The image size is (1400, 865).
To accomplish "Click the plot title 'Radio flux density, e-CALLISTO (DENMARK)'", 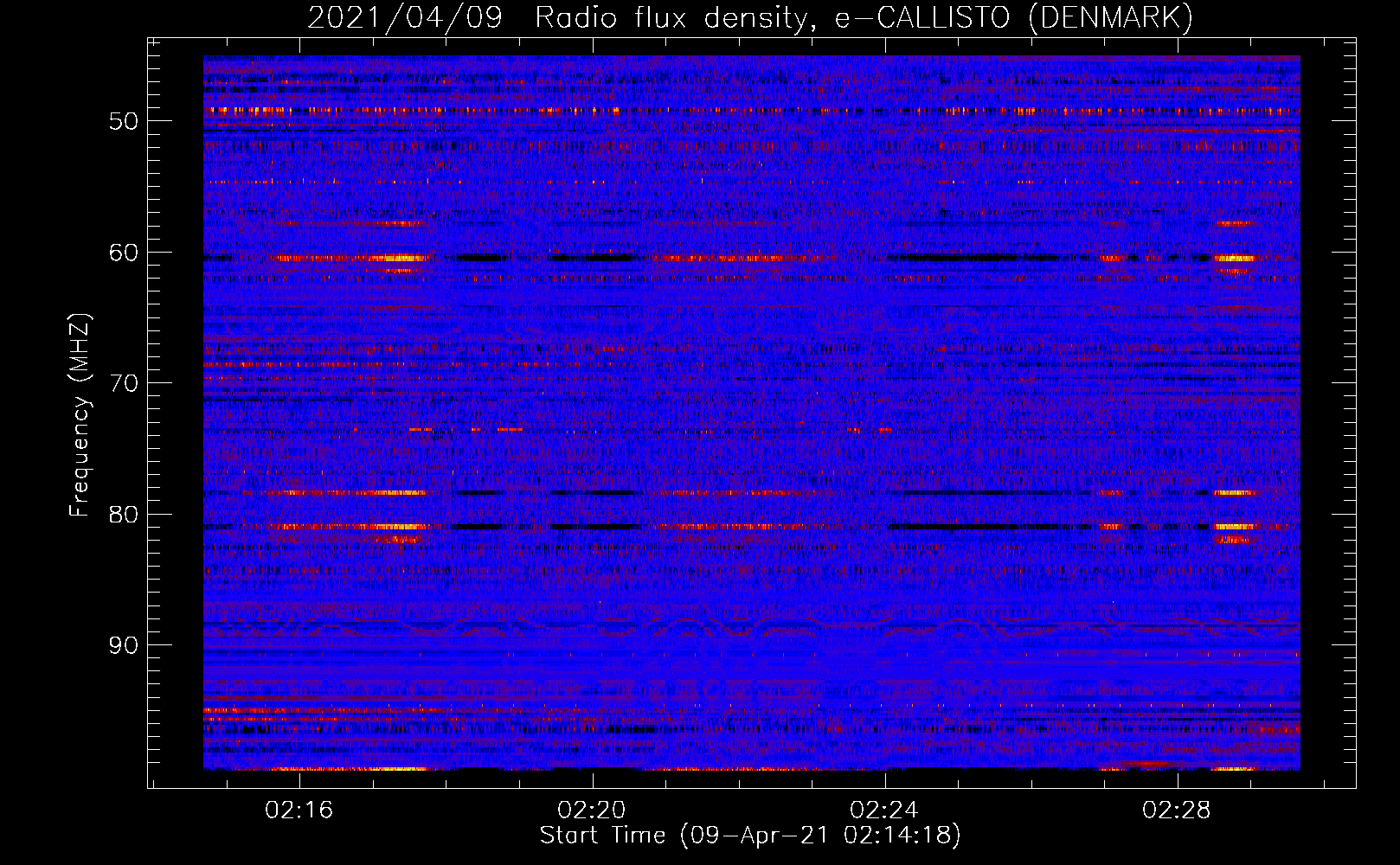I will (864, 18).
